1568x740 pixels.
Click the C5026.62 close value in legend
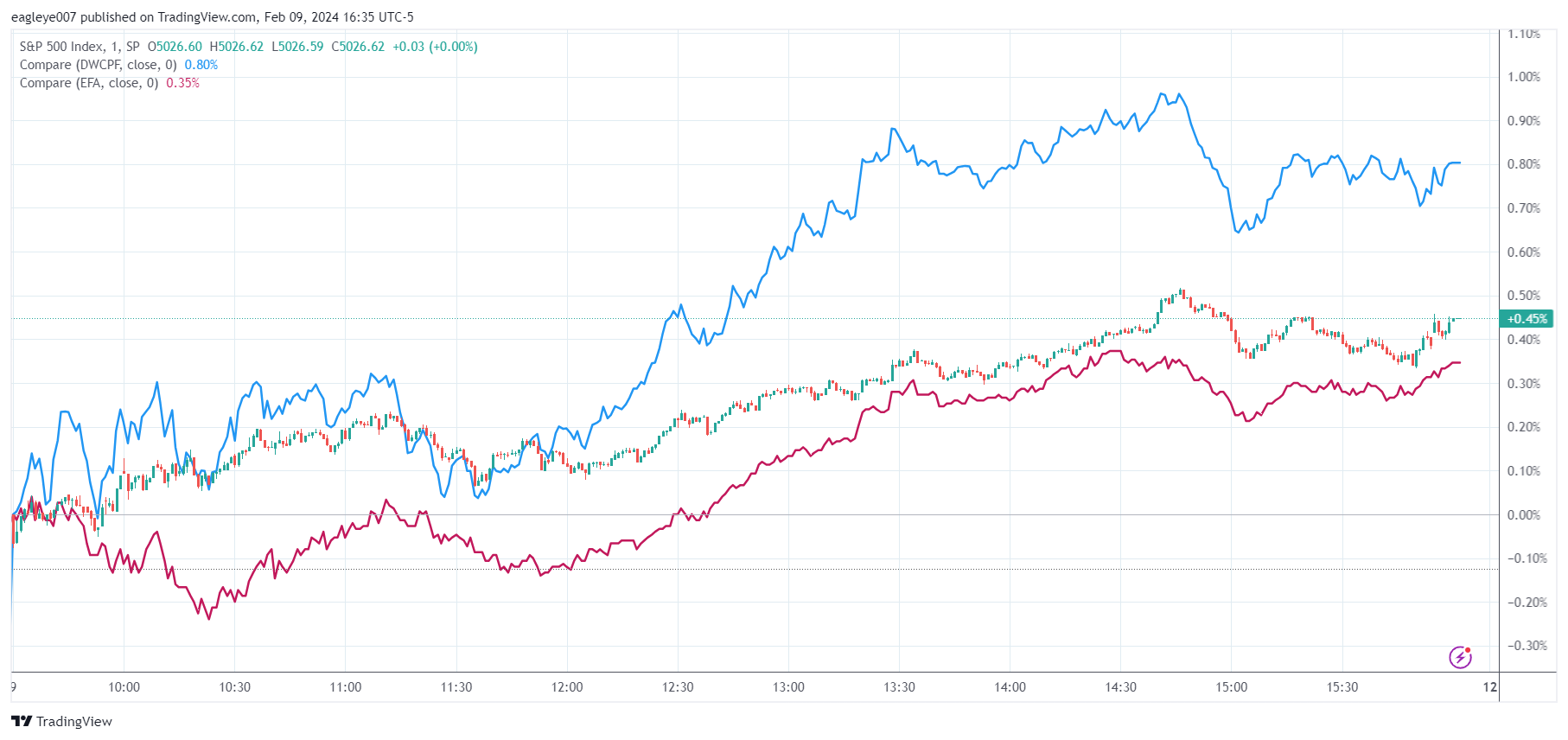[x=358, y=47]
